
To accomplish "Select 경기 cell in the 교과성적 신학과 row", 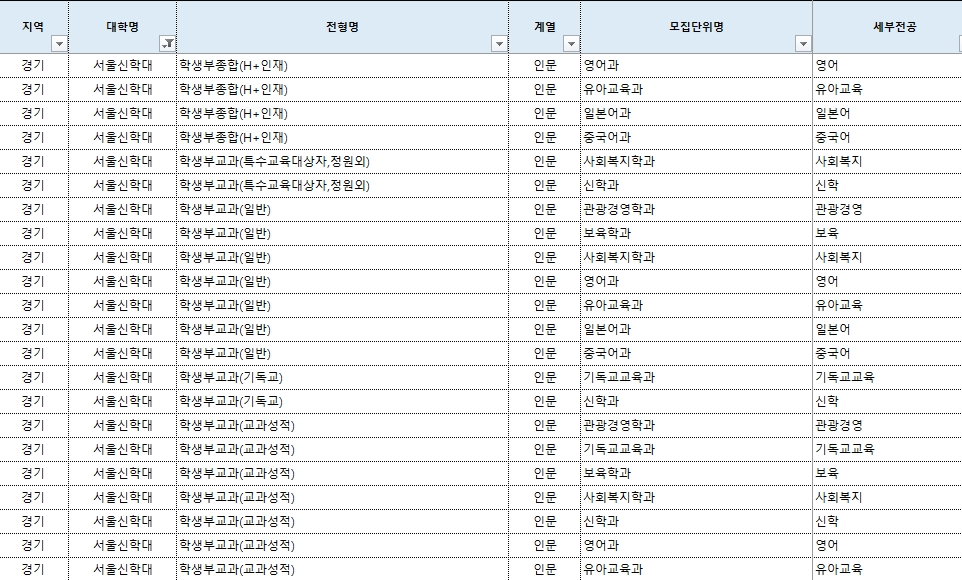I will (33, 520).
